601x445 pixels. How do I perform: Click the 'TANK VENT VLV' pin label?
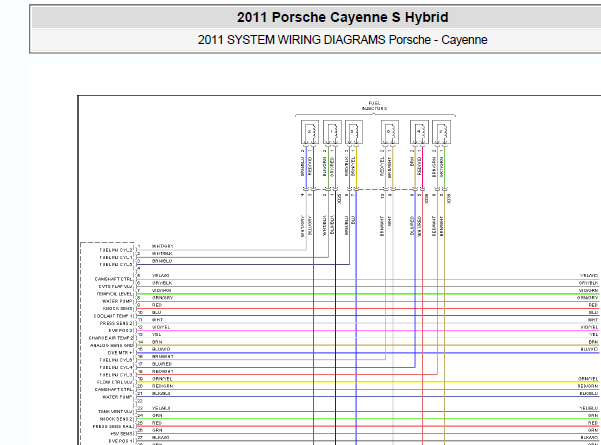tap(115, 412)
